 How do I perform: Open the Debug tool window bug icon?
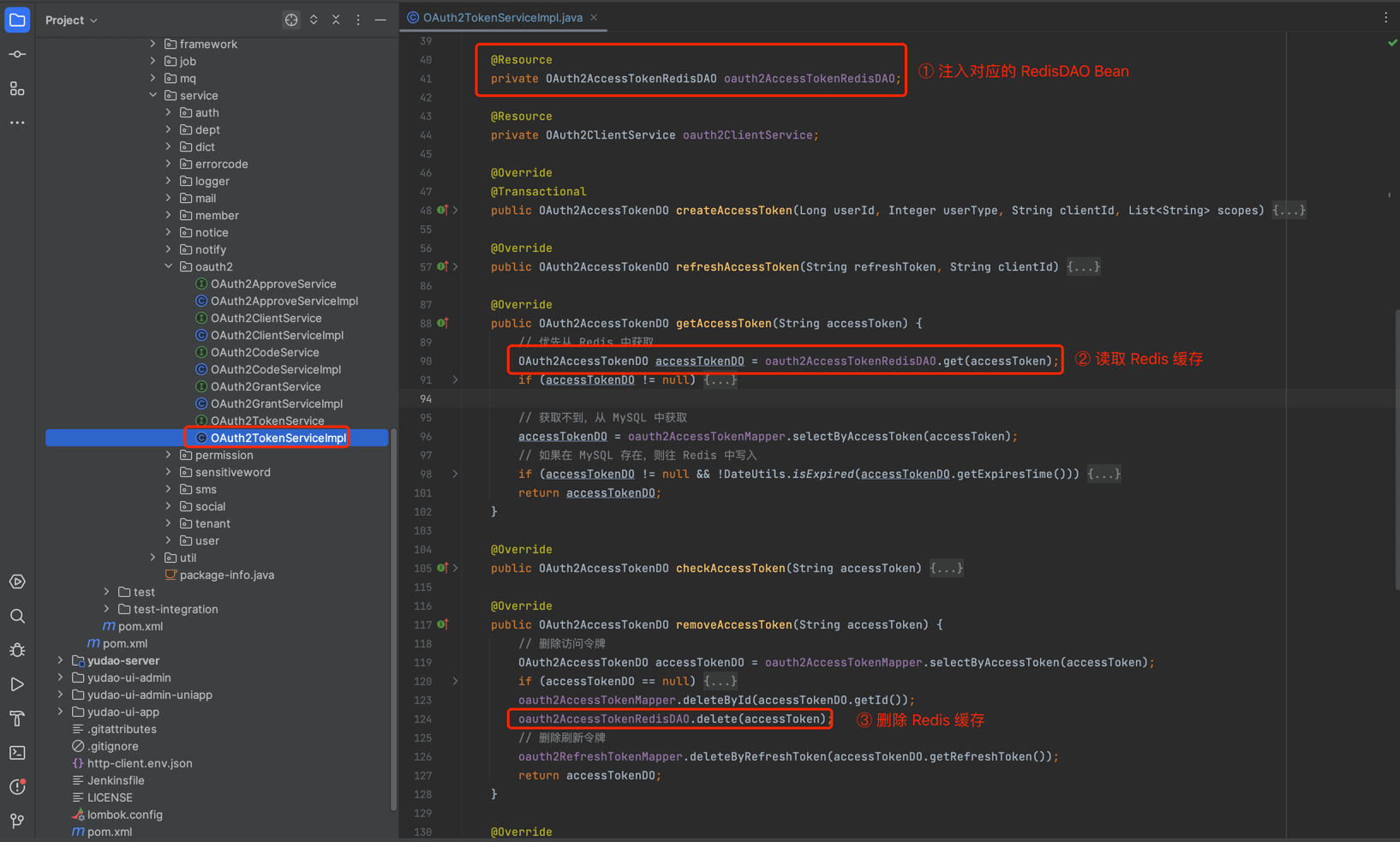coord(17,650)
